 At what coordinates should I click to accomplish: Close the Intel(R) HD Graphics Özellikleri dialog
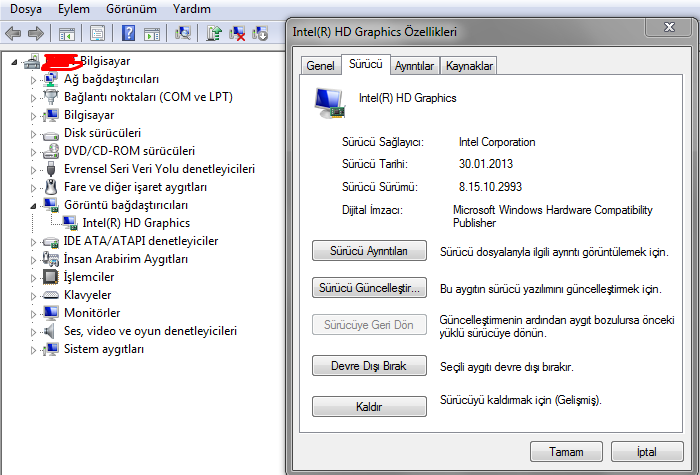click(669, 28)
